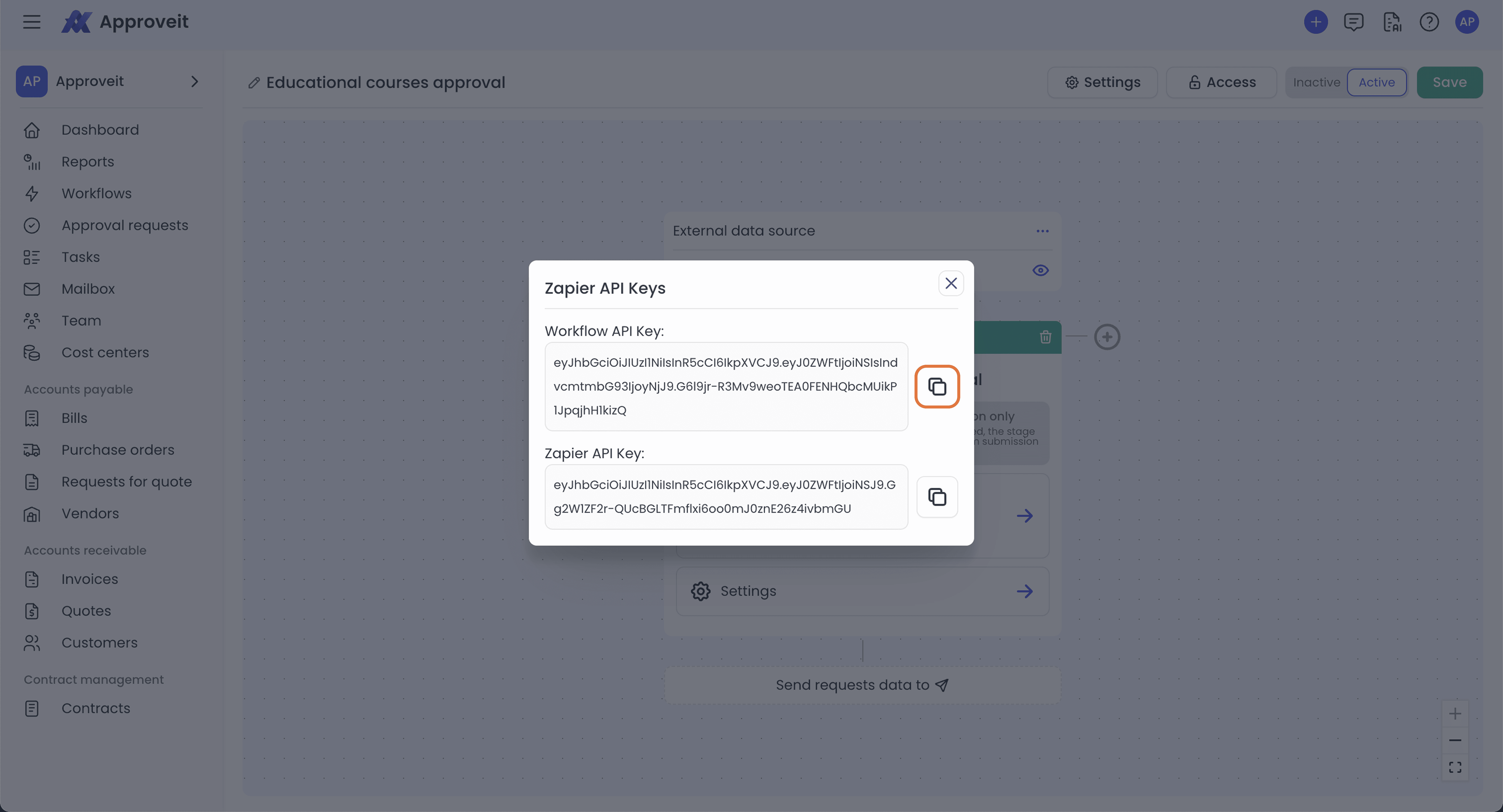
Task: Copy the Zapier API Key
Action: click(x=937, y=496)
